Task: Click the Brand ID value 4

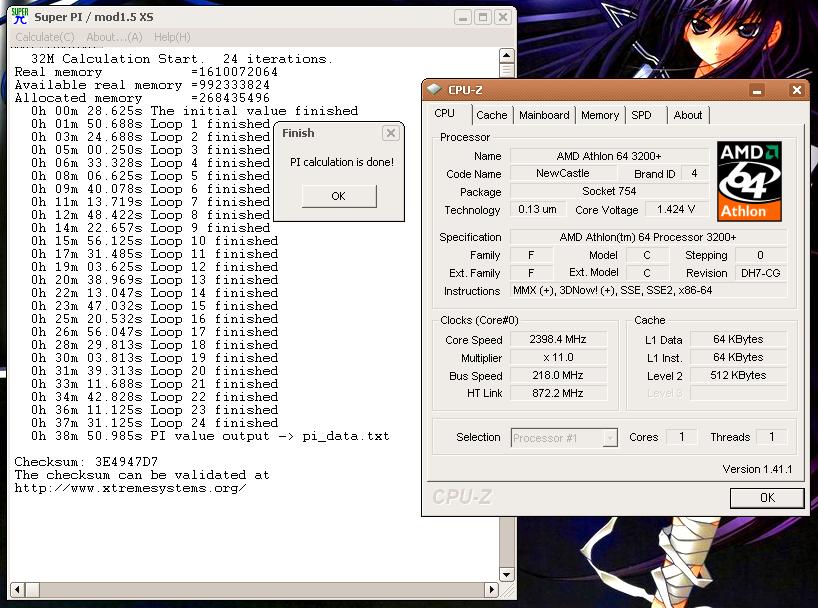Action: click(694, 173)
